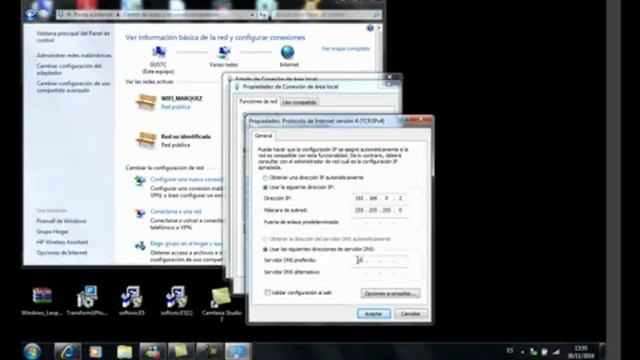Click the sticky note taskbar icon
The width and height of the screenshot is (640, 360).
pos(180,351)
